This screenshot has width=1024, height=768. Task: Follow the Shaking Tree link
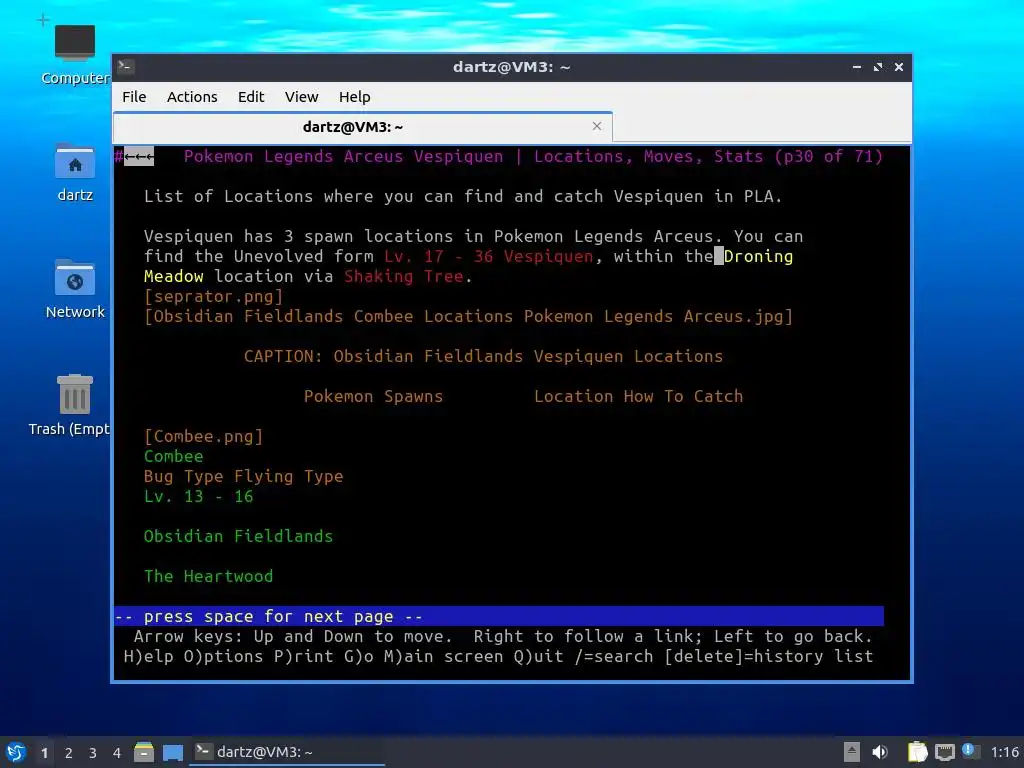[404, 276]
